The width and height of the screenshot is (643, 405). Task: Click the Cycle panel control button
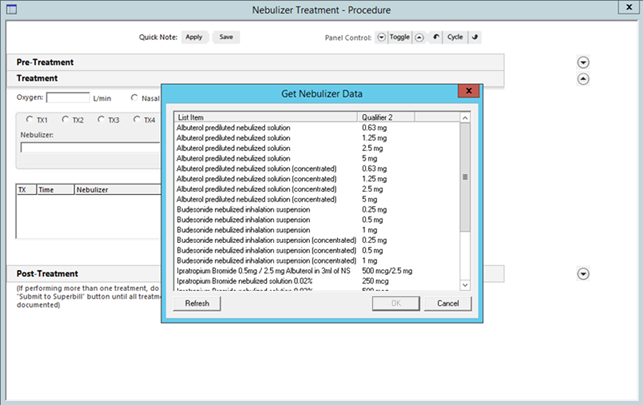455,37
